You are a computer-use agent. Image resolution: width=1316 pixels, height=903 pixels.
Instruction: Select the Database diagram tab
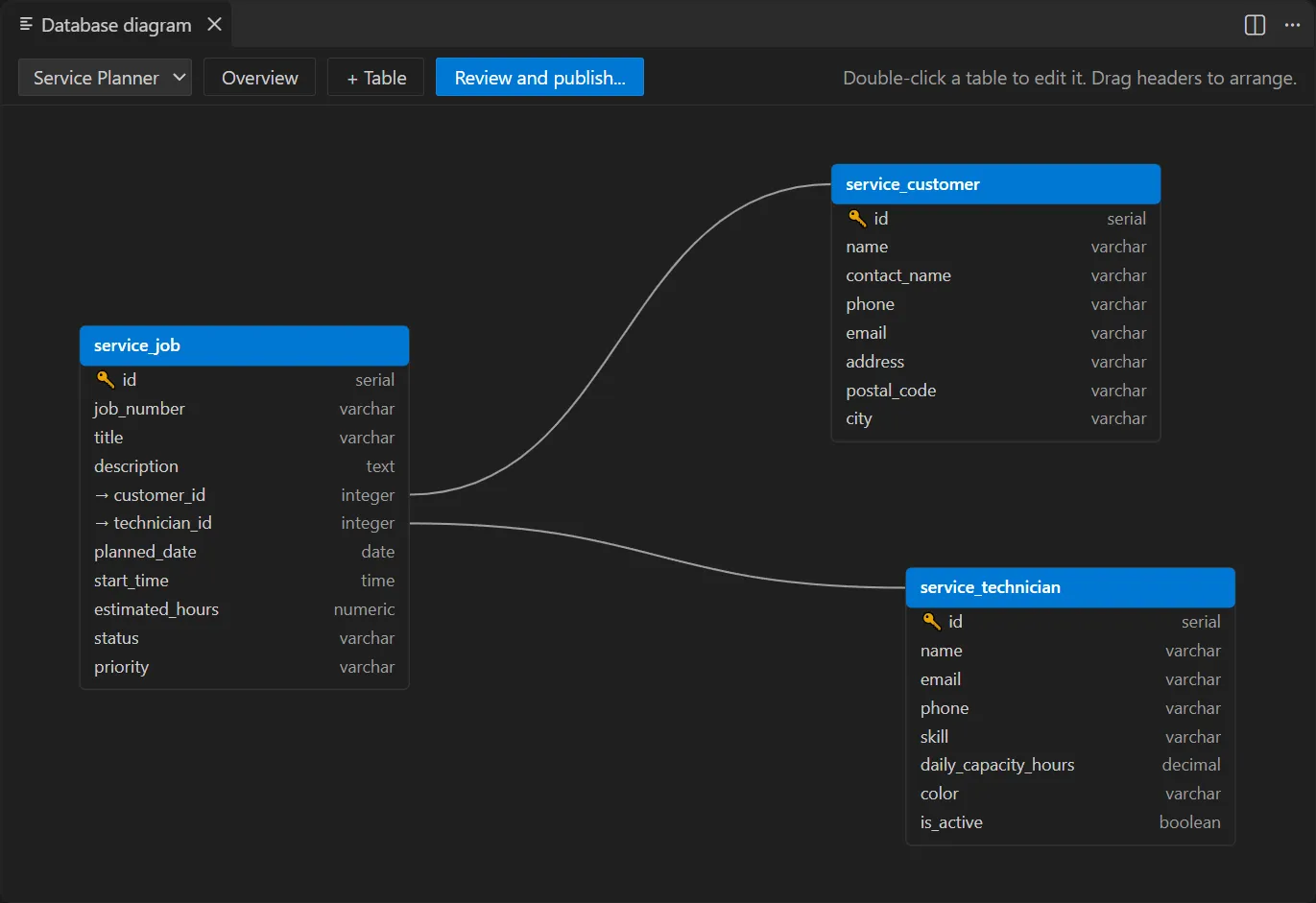(x=116, y=25)
